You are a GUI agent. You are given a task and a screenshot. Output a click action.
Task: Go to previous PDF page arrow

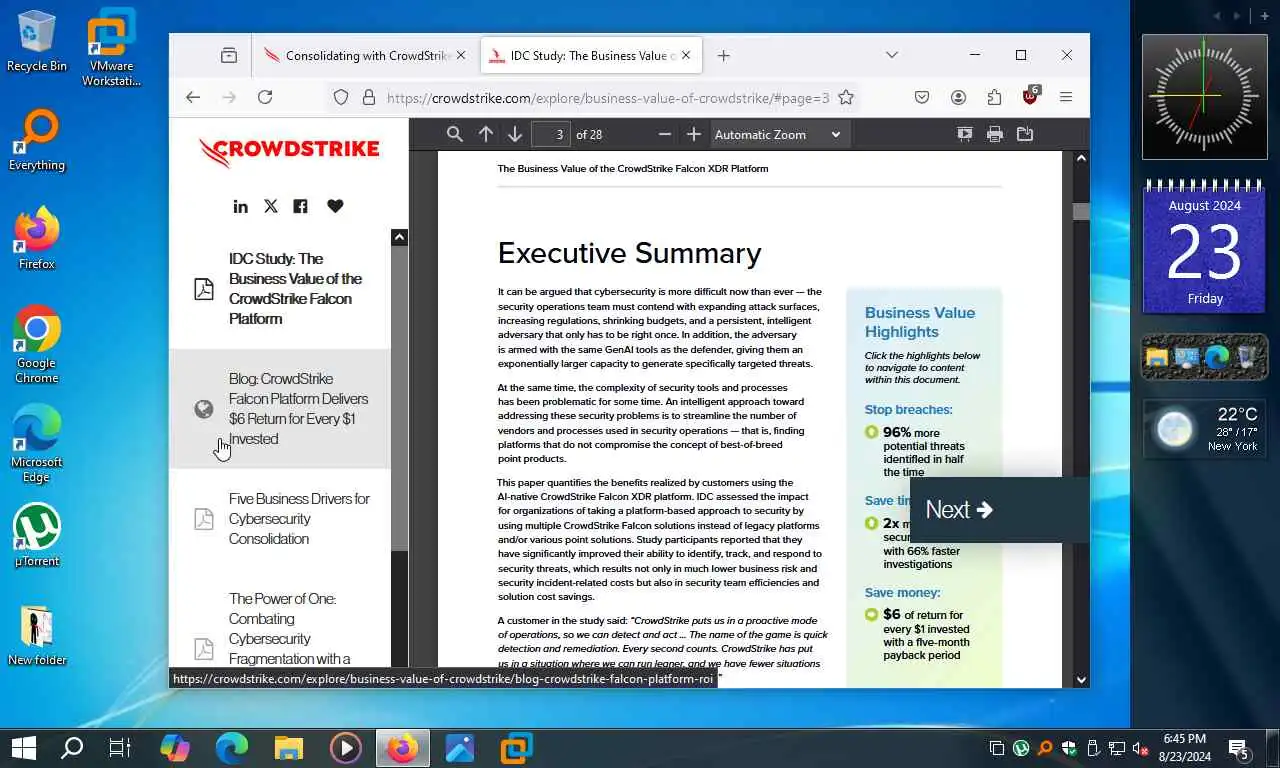coord(486,134)
